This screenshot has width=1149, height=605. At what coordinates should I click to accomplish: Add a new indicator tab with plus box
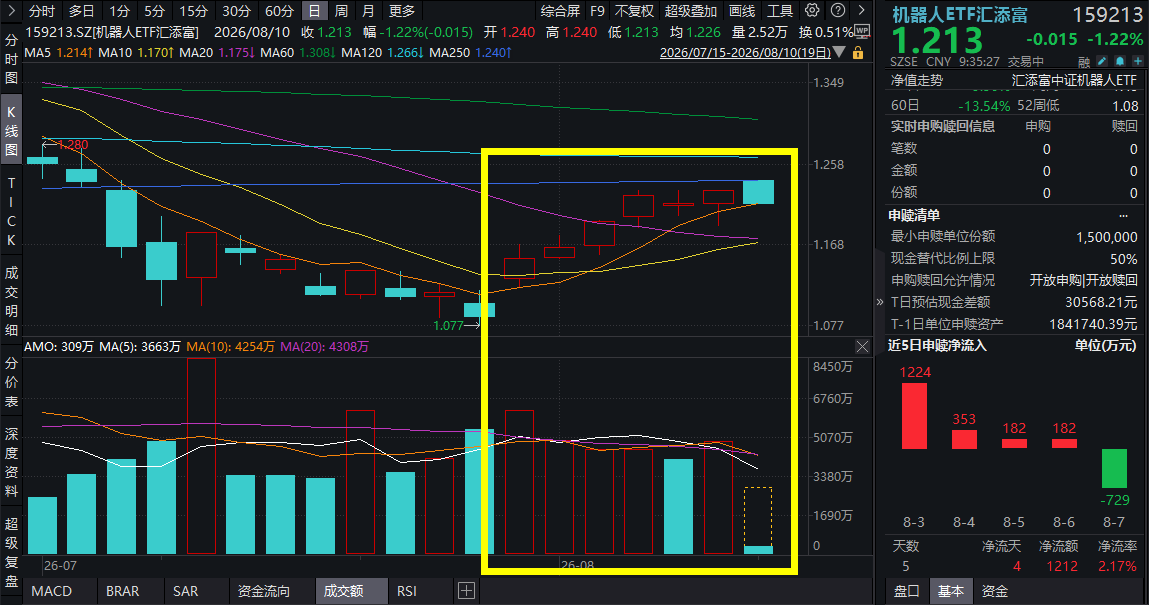(466, 590)
